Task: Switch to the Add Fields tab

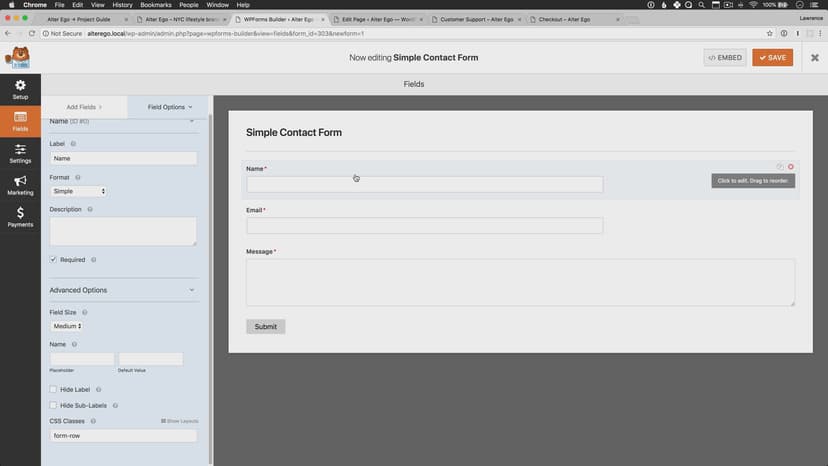Action: tap(84, 106)
